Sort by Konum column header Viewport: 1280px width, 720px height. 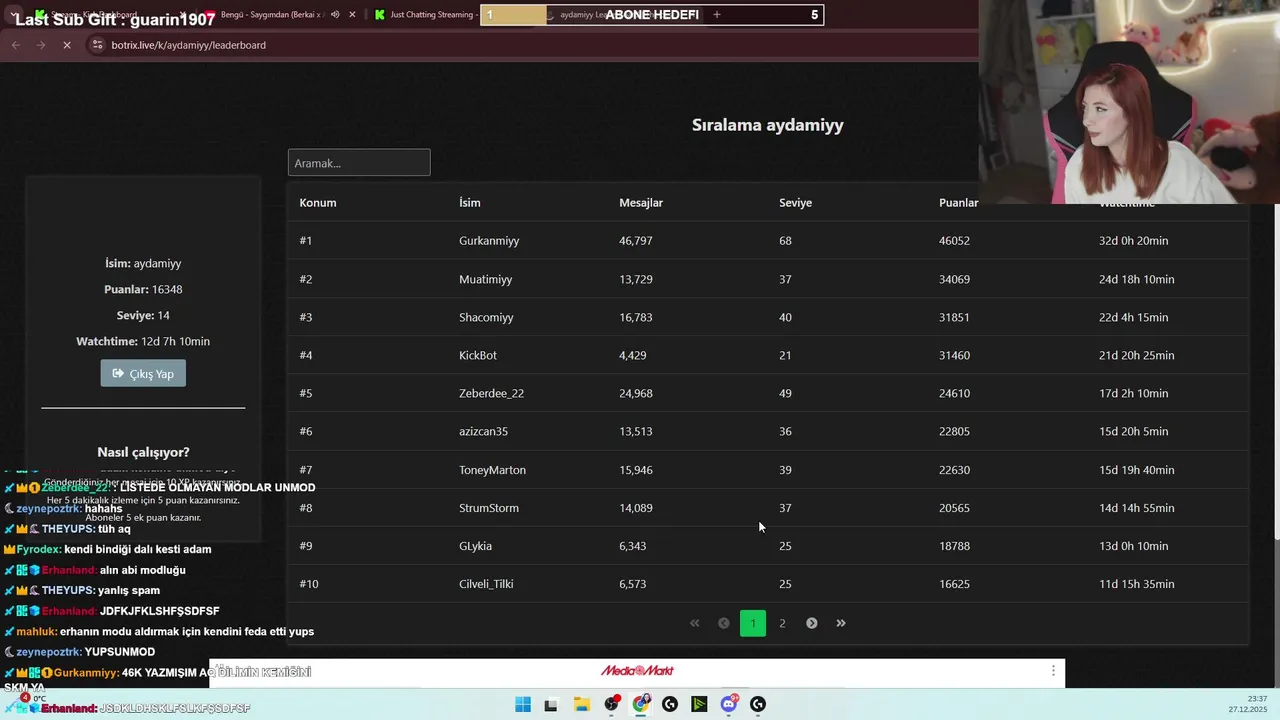point(318,202)
